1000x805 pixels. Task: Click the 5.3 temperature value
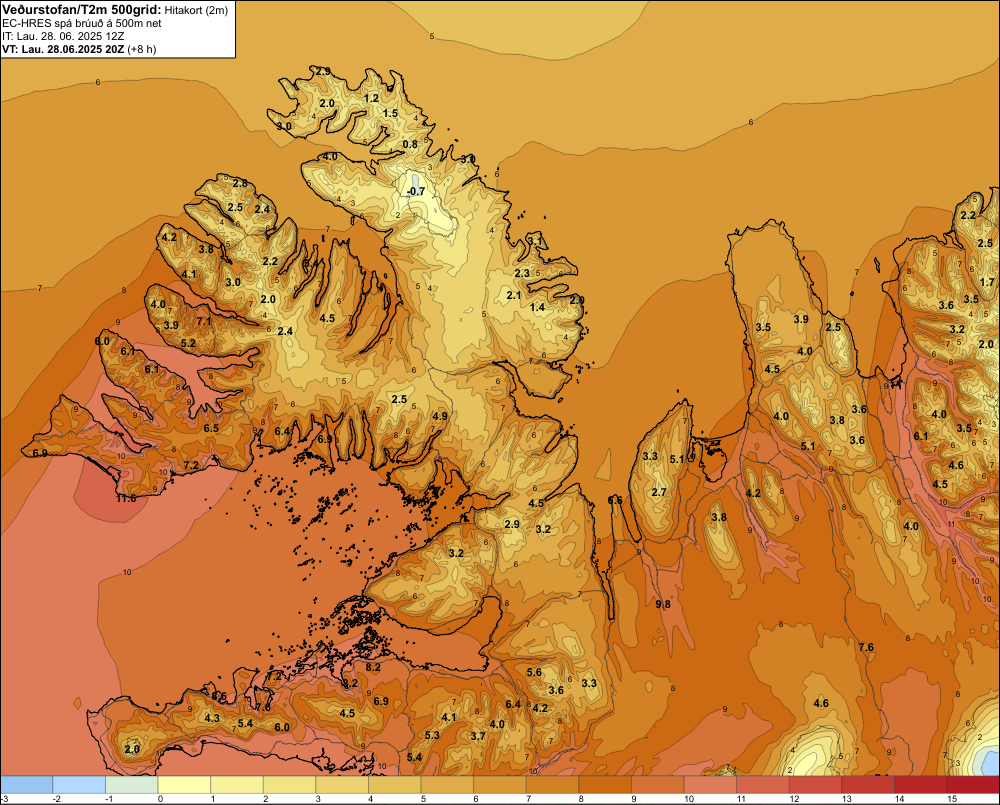432,735
